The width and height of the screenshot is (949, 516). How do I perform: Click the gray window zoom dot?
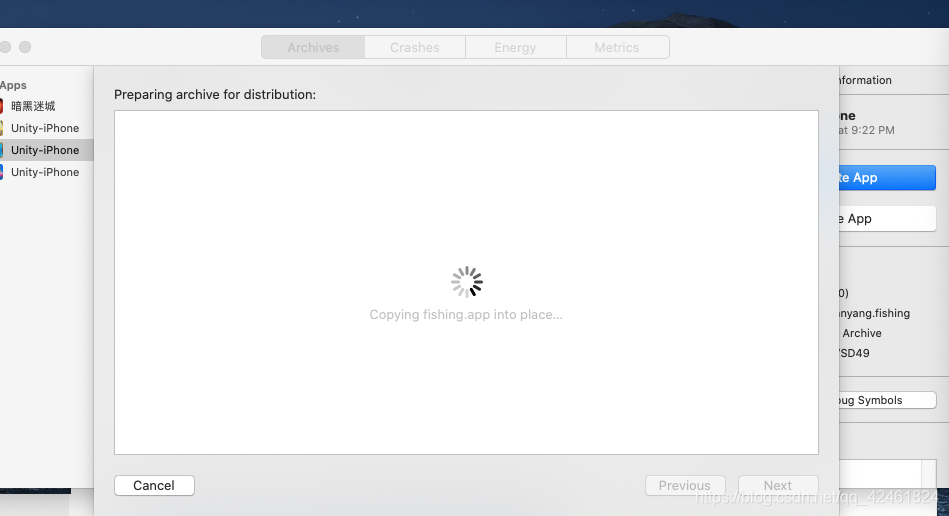(x=25, y=47)
